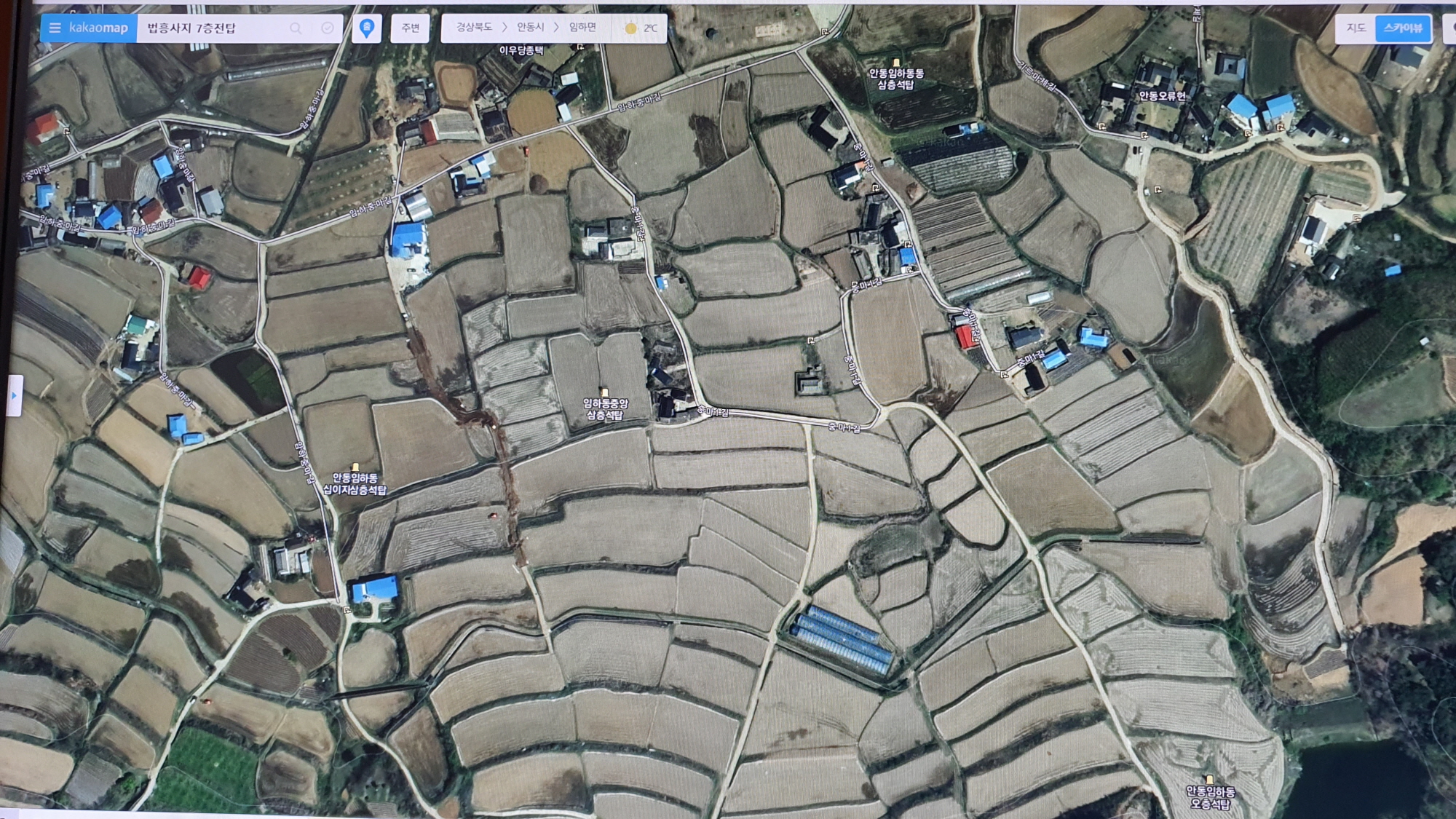Click the 임하동중앙 삼층석탑 landmark marker
Viewport: 1456px width, 819px height.
(x=604, y=392)
